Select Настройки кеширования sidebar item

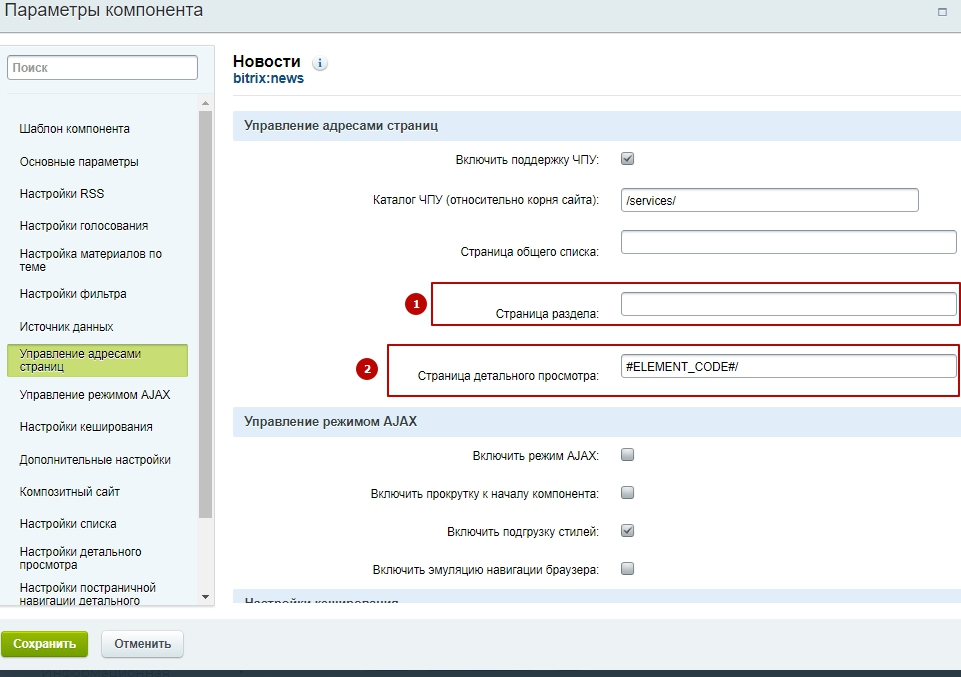tap(86, 427)
